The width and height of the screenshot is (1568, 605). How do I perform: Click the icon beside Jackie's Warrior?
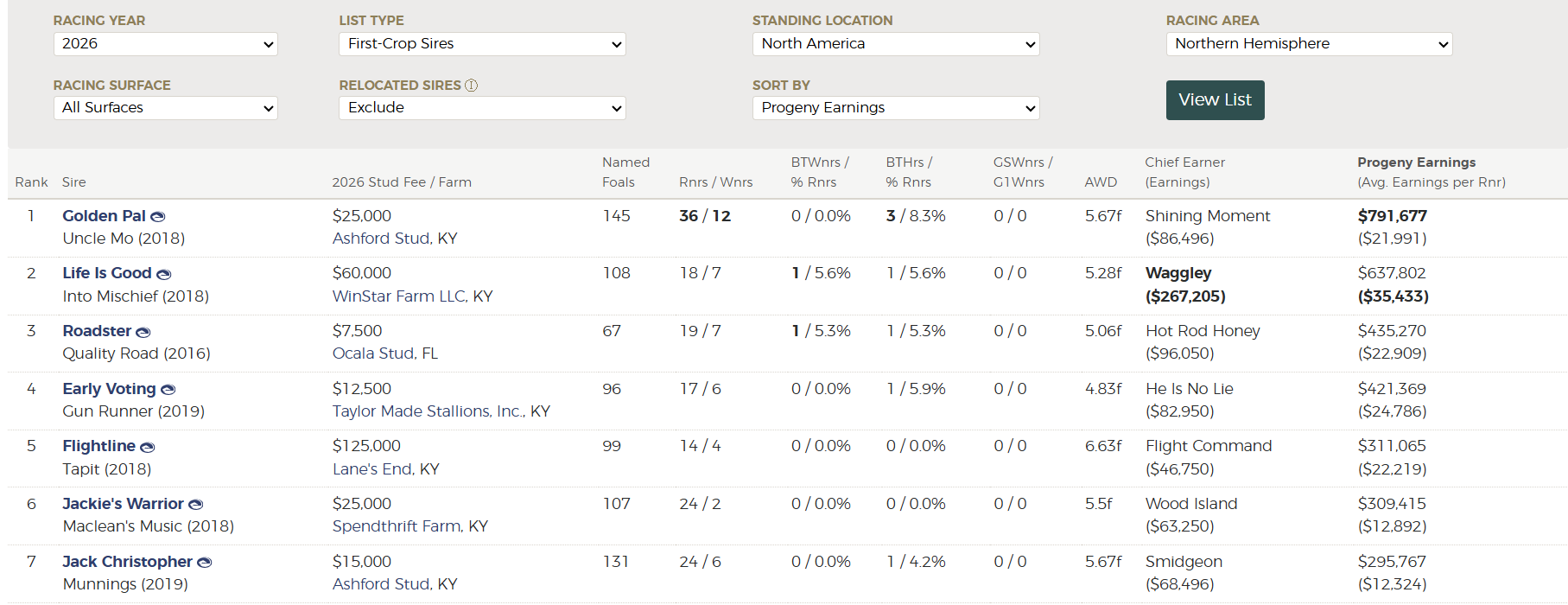(195, 505)
